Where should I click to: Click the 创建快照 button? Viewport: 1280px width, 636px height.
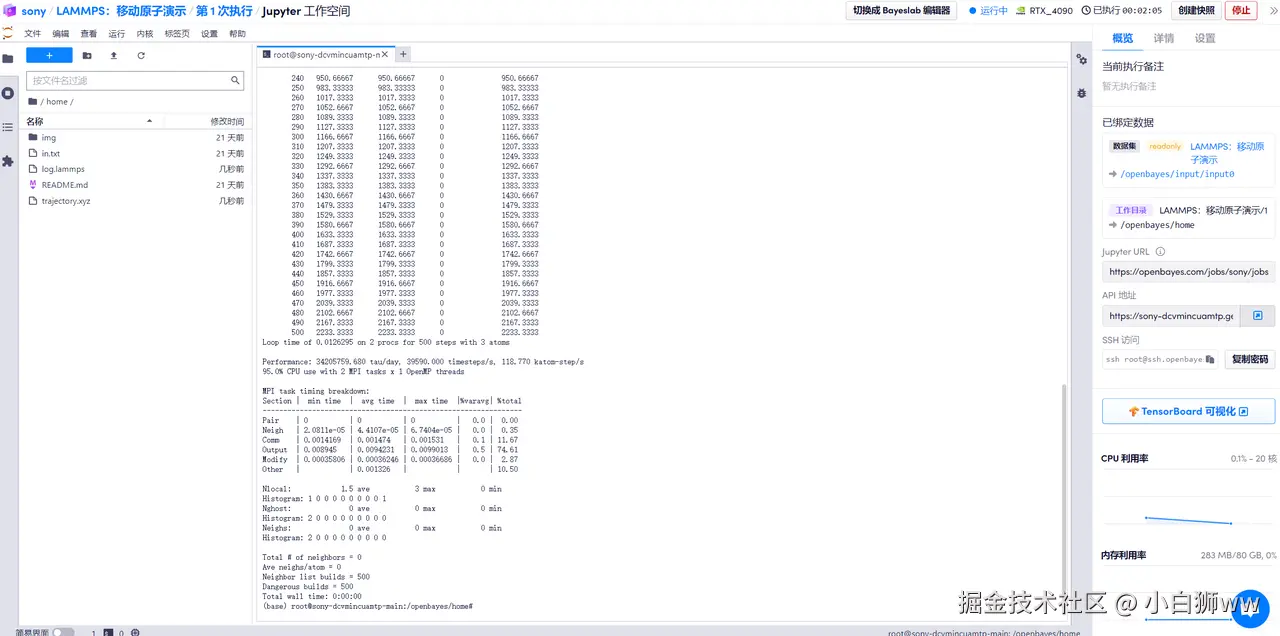click(x=1196, y=10)
